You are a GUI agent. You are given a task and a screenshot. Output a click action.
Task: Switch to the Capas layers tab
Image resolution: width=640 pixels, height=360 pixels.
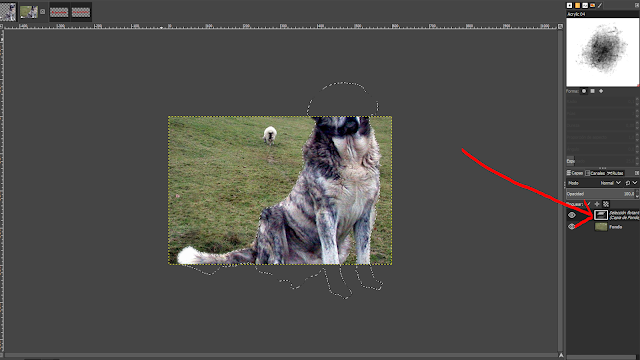coord(575,173)
